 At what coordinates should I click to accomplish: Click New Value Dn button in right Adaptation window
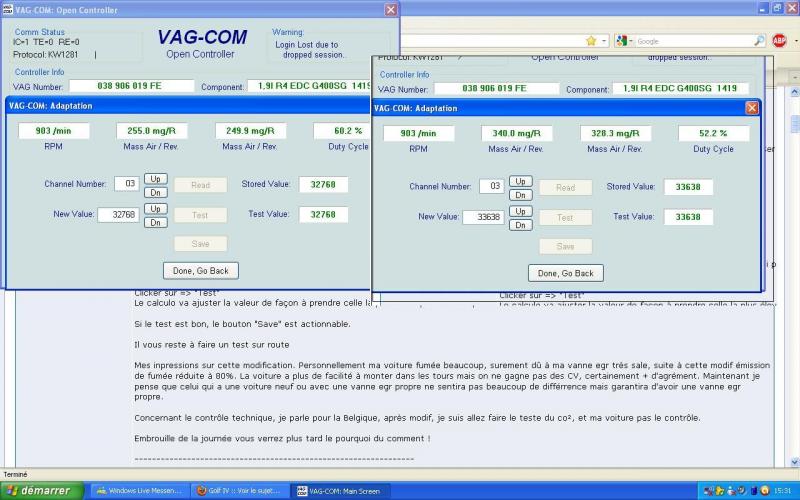(520, 225)
